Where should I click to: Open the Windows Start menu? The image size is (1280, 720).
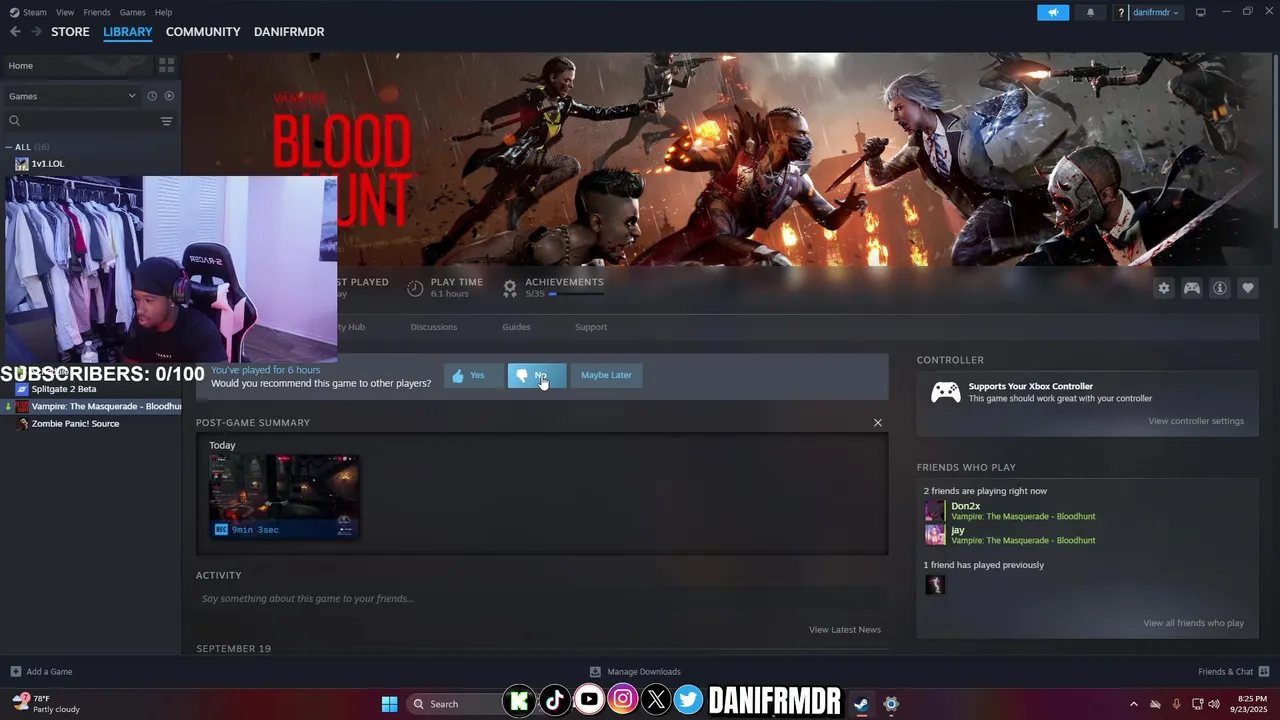coord(389,704)
